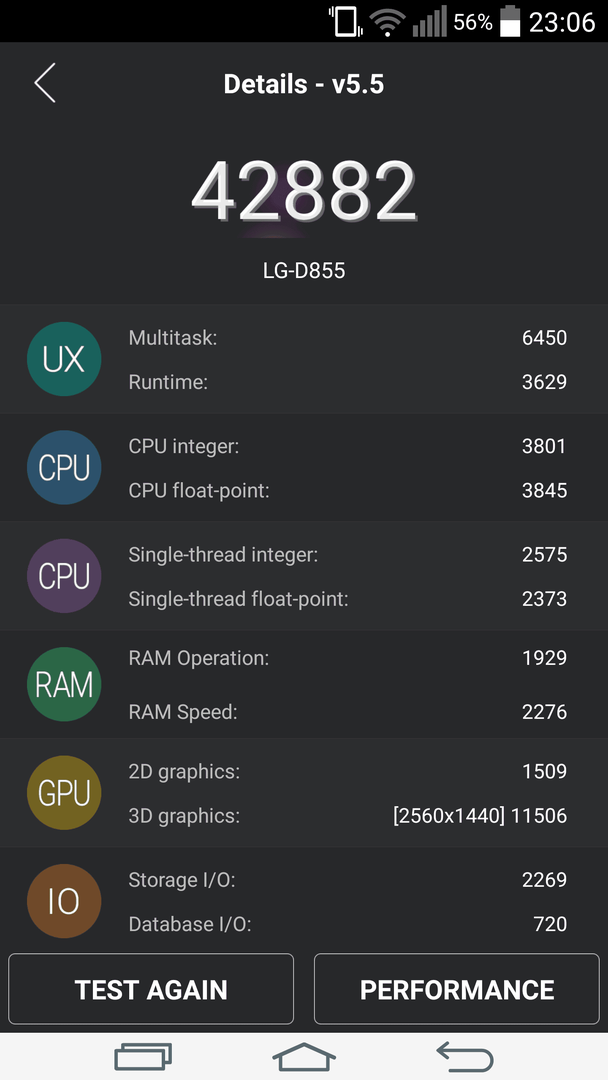Tap the Wi-Fi status bar icon

tap(387, 23)
